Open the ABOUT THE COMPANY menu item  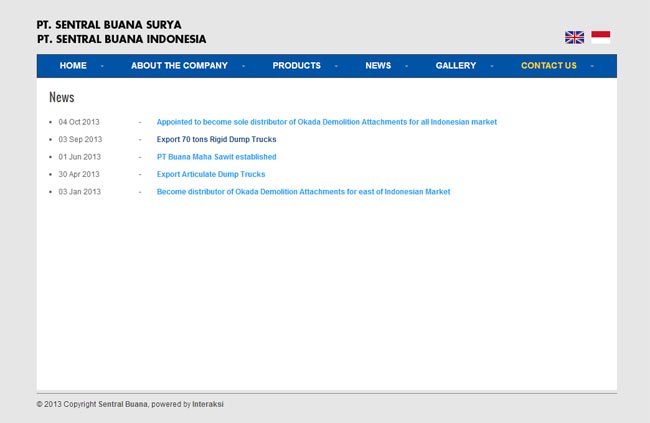[x=179, y=66]
